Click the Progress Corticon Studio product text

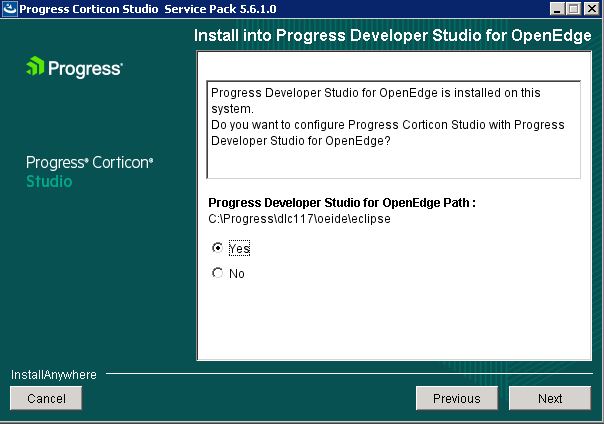pyautogui.click(x=89, y=172)
